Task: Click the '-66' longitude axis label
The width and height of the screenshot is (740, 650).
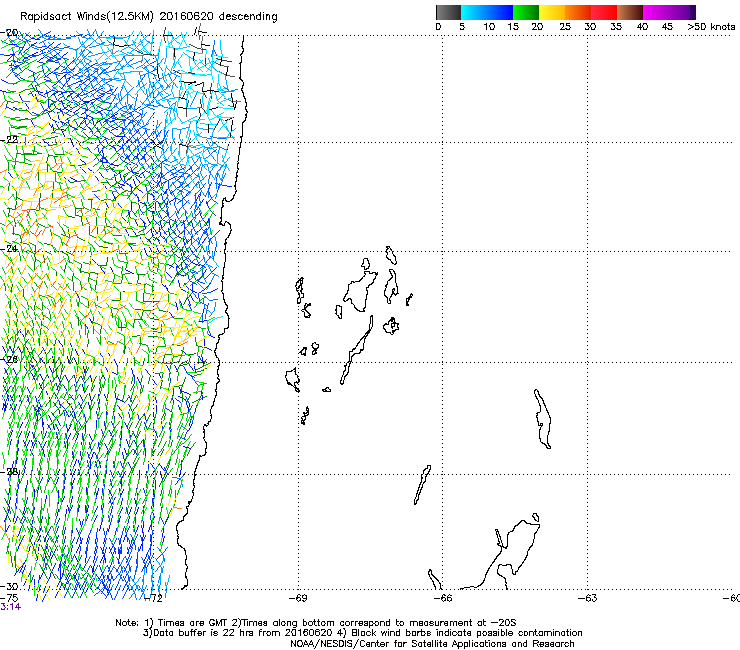Action: pos(443,598)
